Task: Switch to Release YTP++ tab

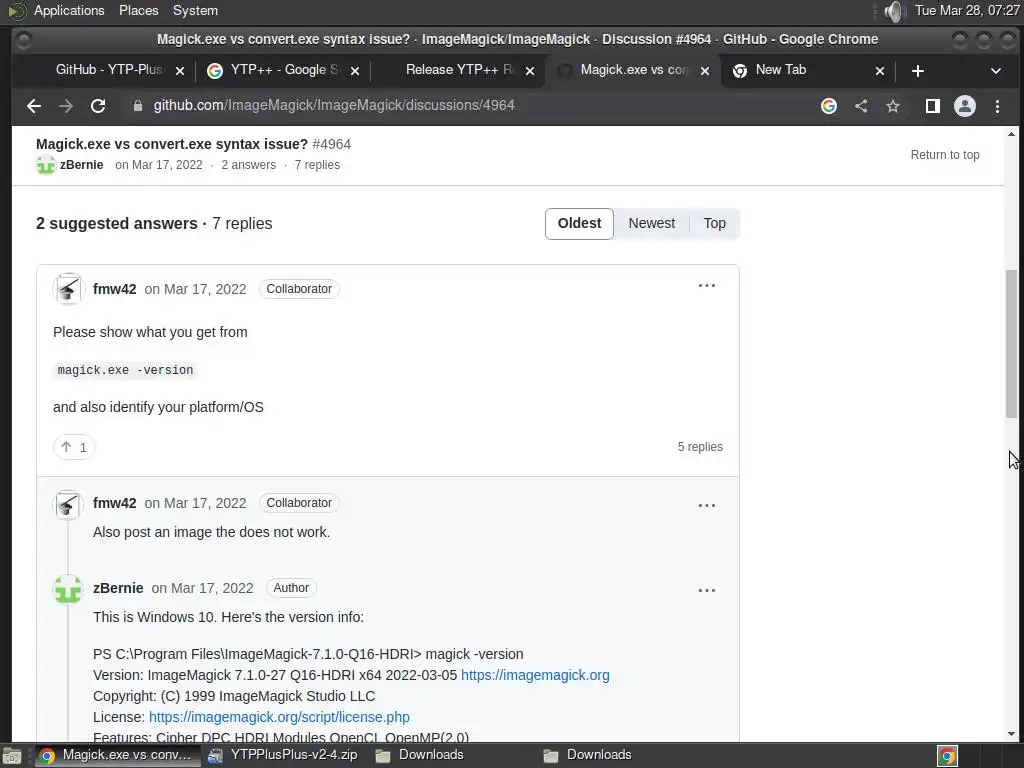Action: click(458, 70)
